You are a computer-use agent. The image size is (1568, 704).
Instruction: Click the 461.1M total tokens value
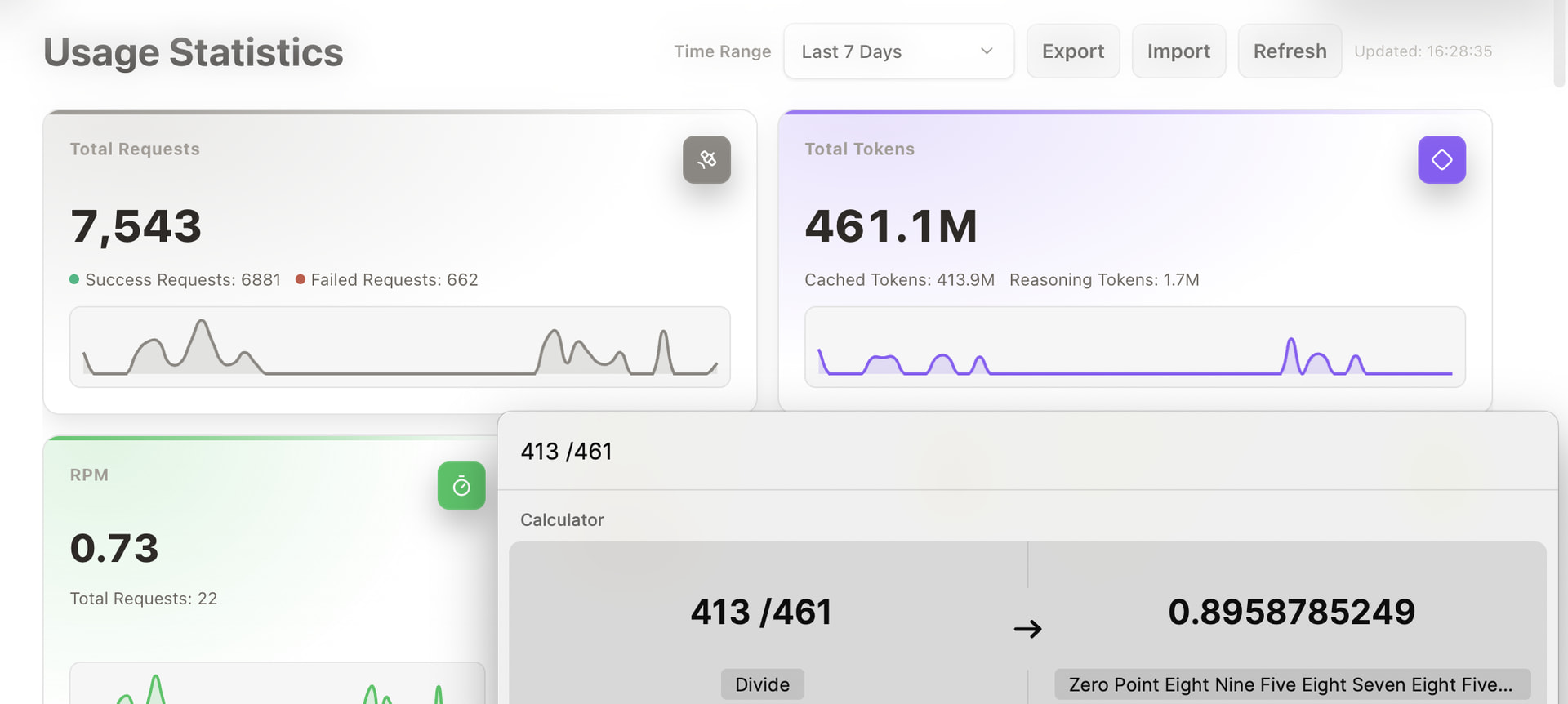pos(891,226)
